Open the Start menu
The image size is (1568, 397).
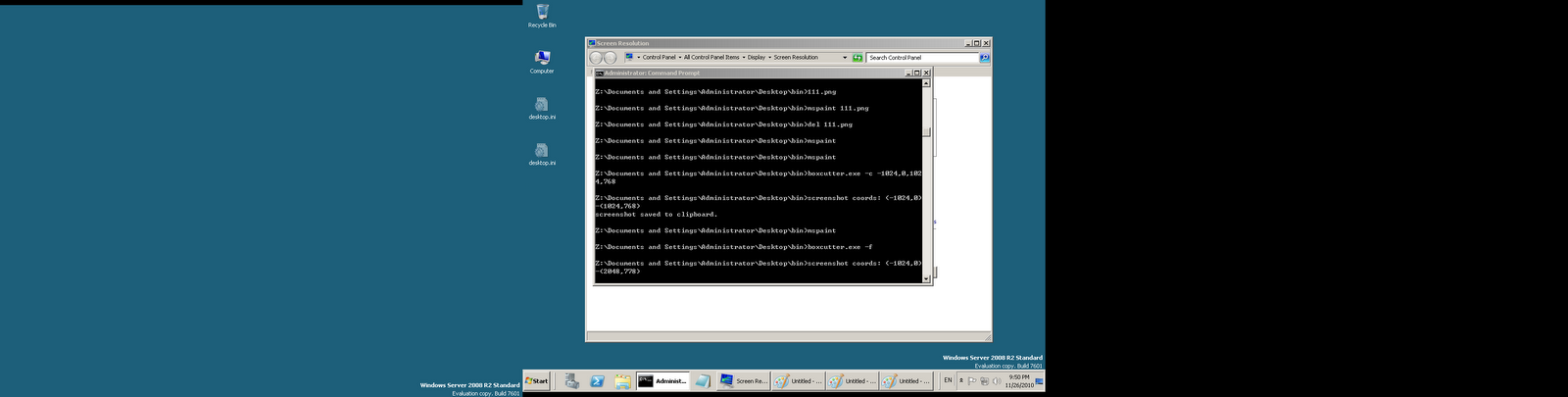coord(537,381)
